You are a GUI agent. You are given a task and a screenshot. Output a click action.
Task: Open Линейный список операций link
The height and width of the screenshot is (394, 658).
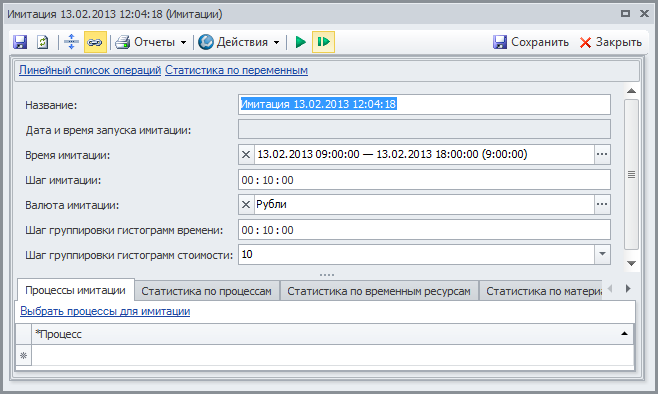pos(90,70)
